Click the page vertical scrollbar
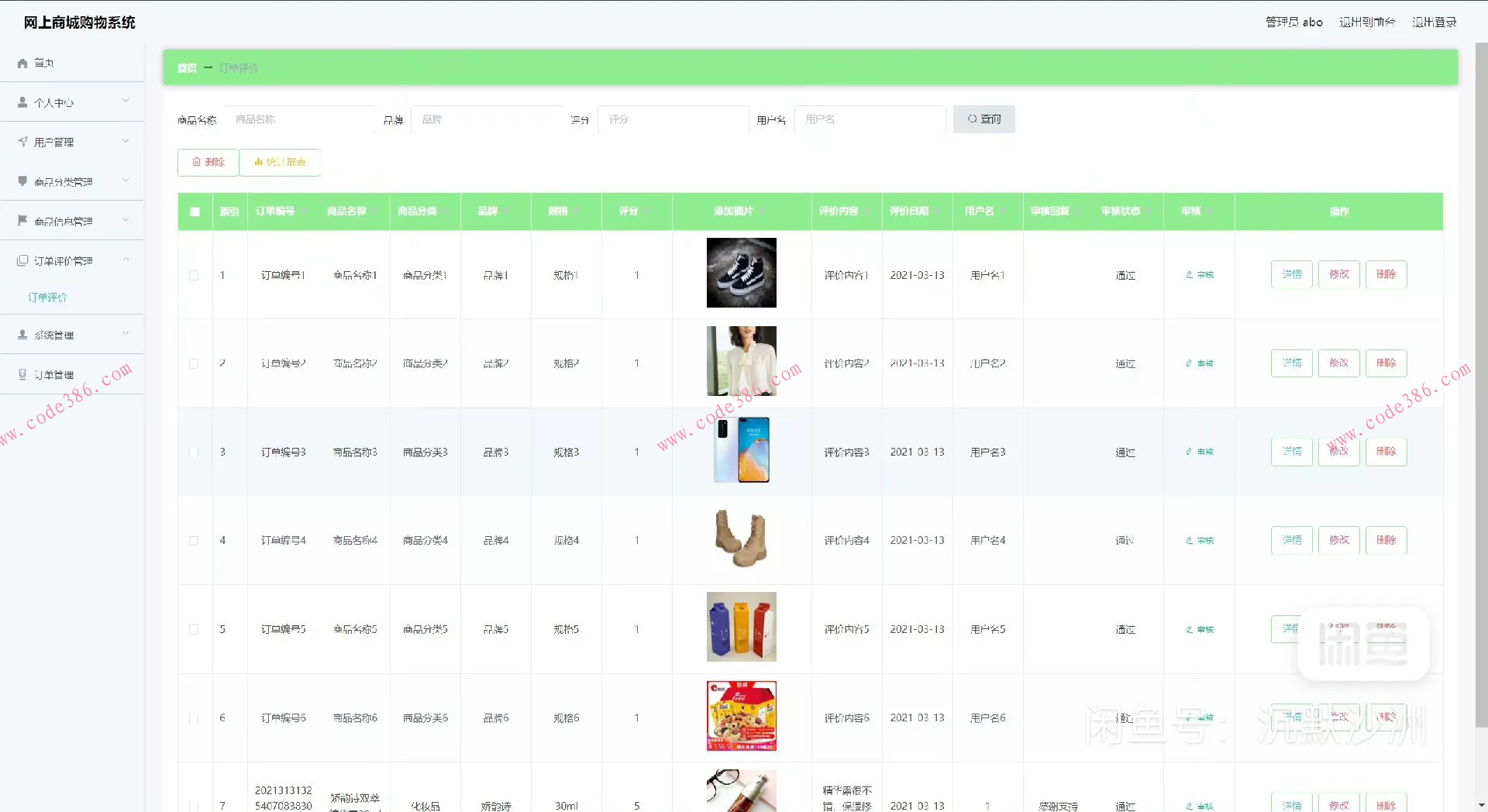Viewport: 1488px width, 812px height. click(1480, 387)
